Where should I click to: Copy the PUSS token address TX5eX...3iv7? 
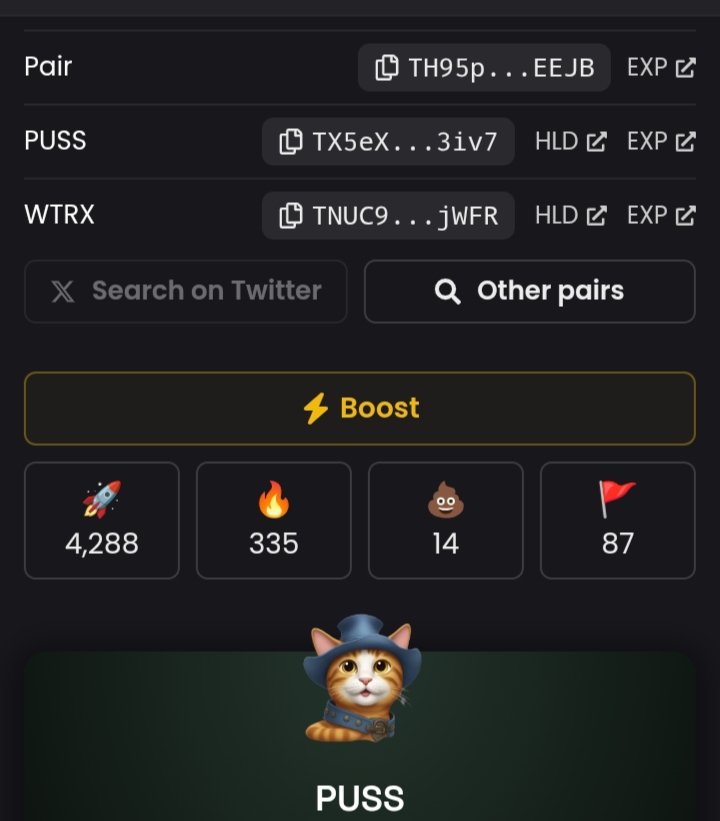point(388,141)
